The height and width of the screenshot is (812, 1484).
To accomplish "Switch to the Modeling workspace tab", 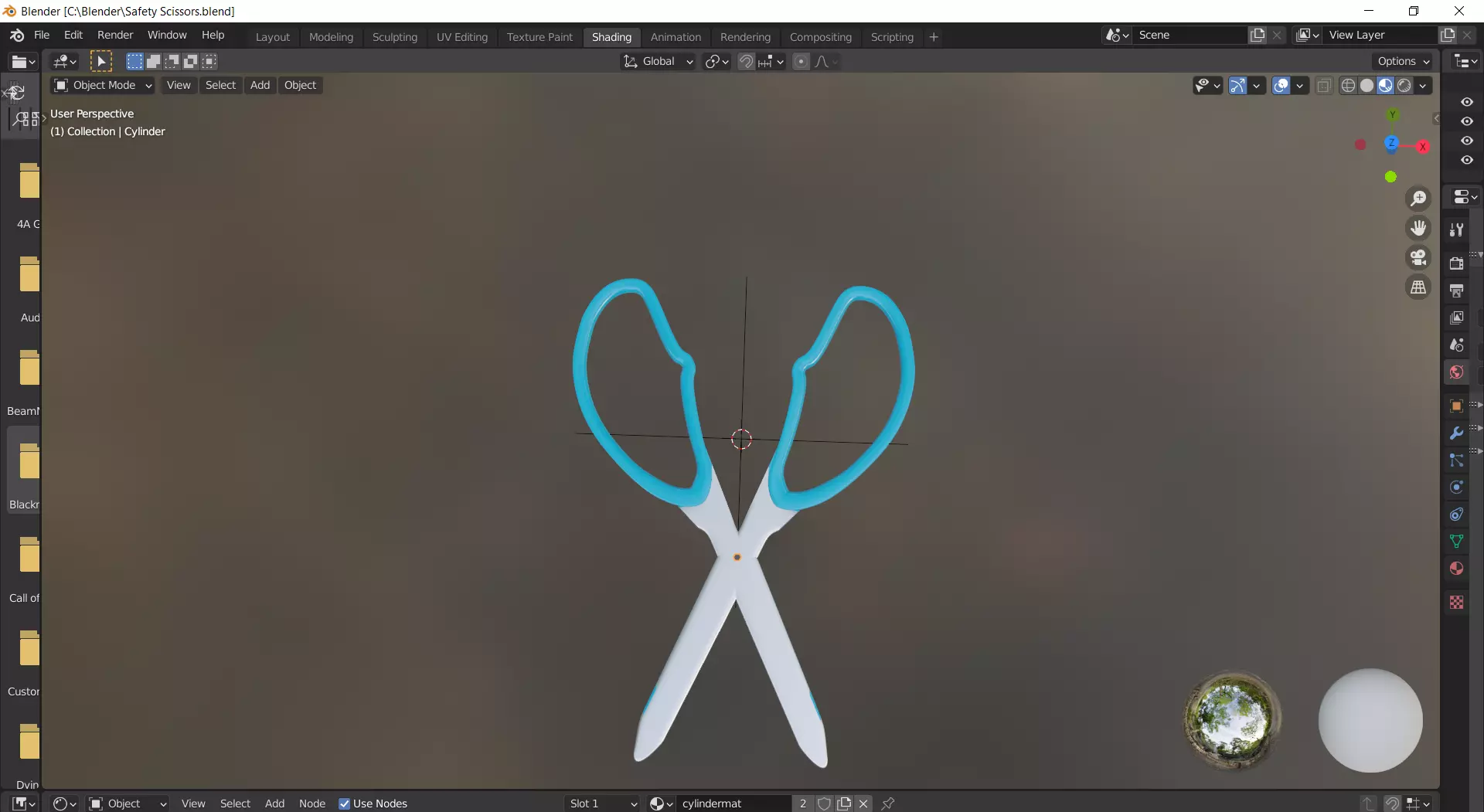I will point(331,37).
